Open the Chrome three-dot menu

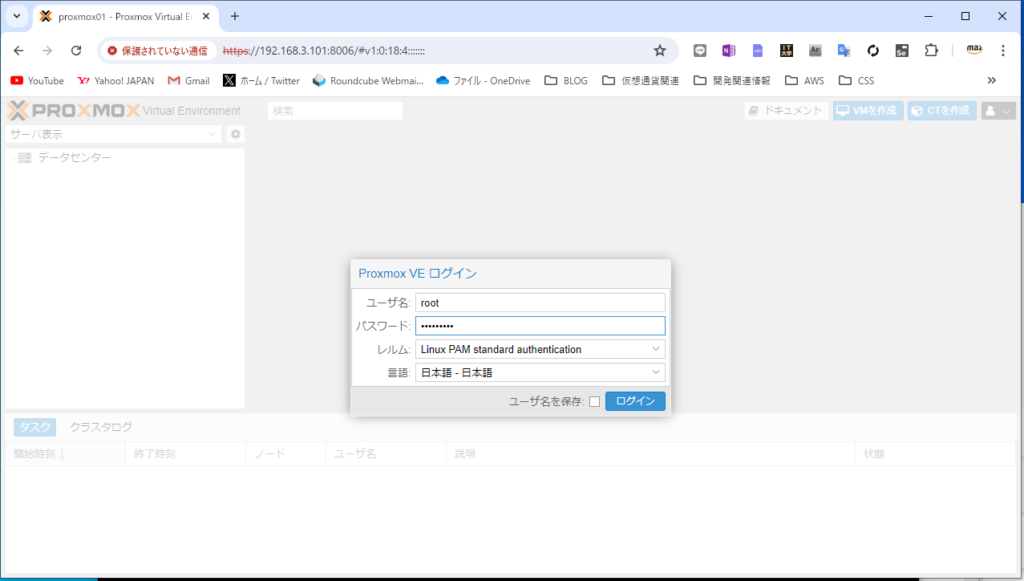point(1004,50)
